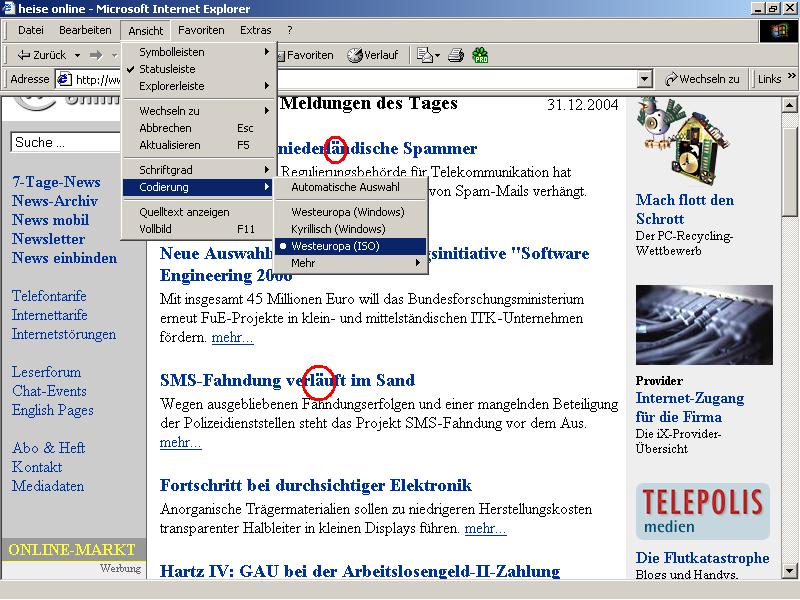
Task: Open the Chat-Events link
Action: click(x=49, y=391)
